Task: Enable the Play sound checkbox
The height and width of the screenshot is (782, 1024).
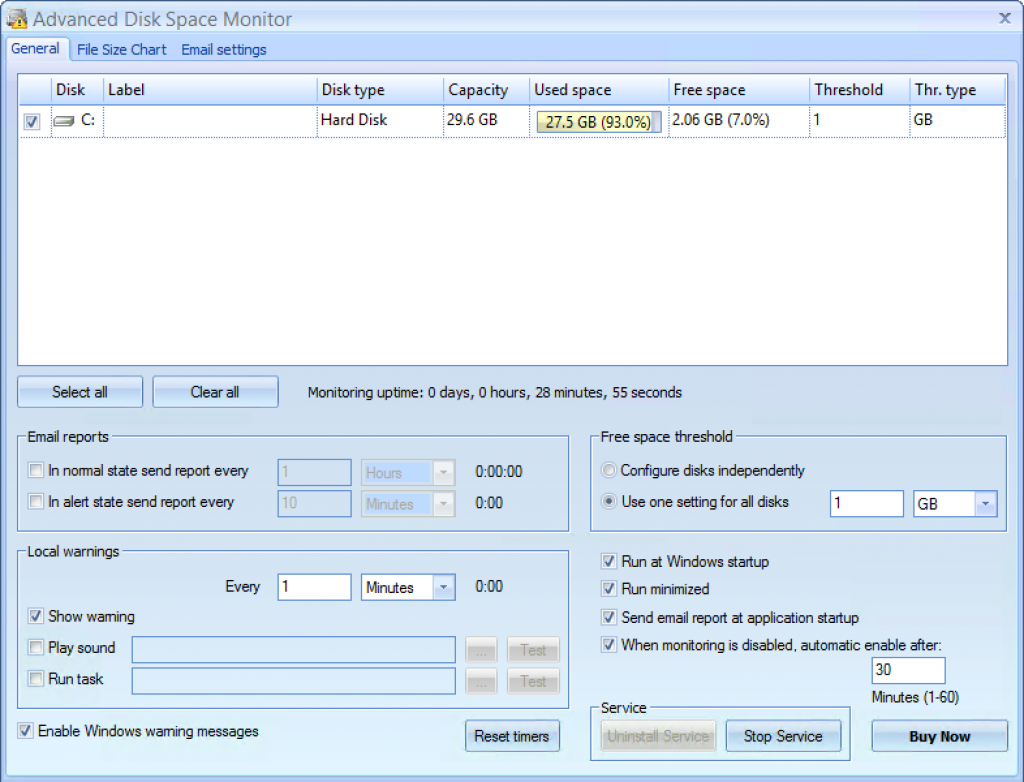Action: click(37, 648)
